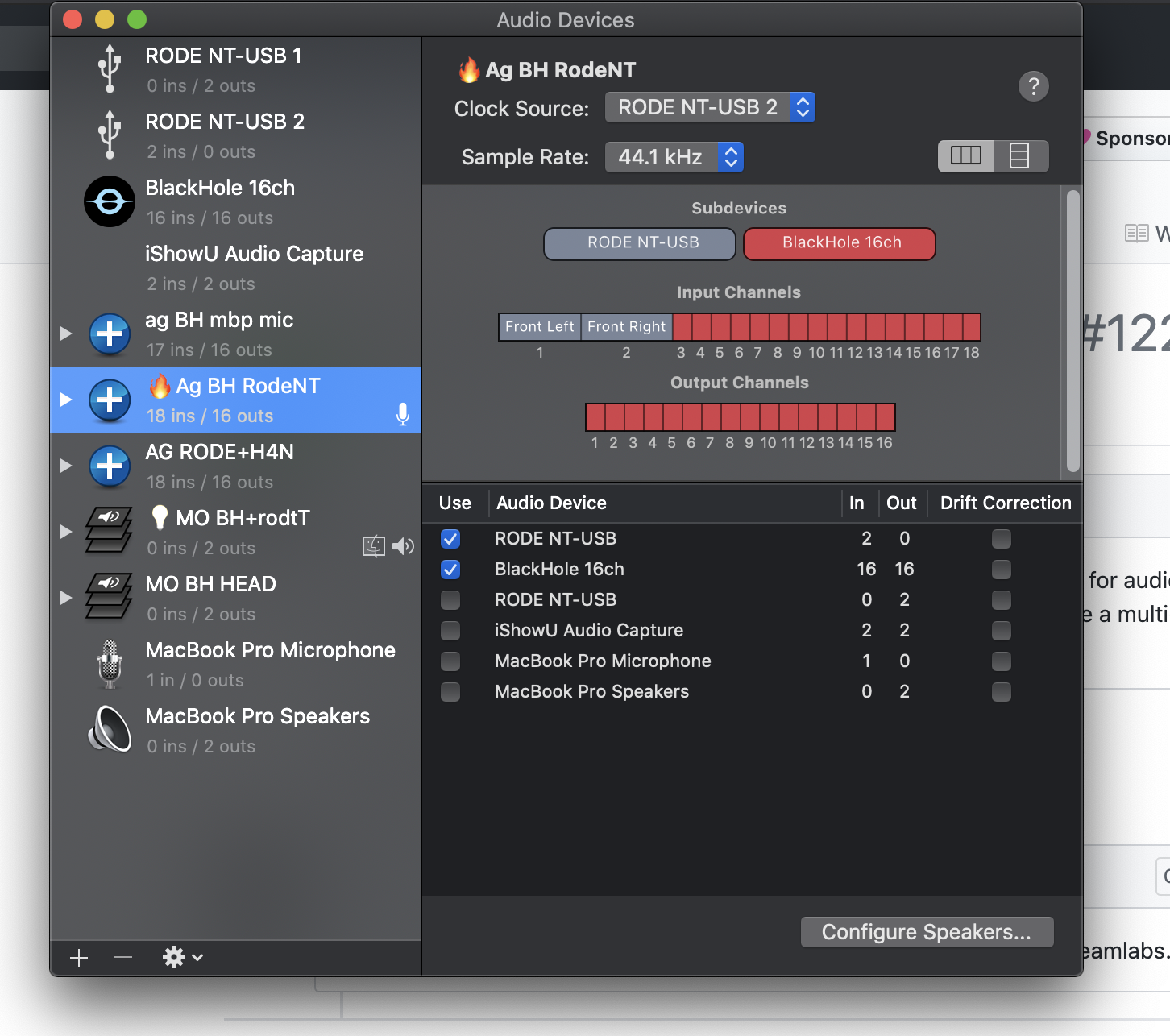Click the green zoom window button
The image size is (1170, 1036).
pyautogui.click(x=137, y=19)
